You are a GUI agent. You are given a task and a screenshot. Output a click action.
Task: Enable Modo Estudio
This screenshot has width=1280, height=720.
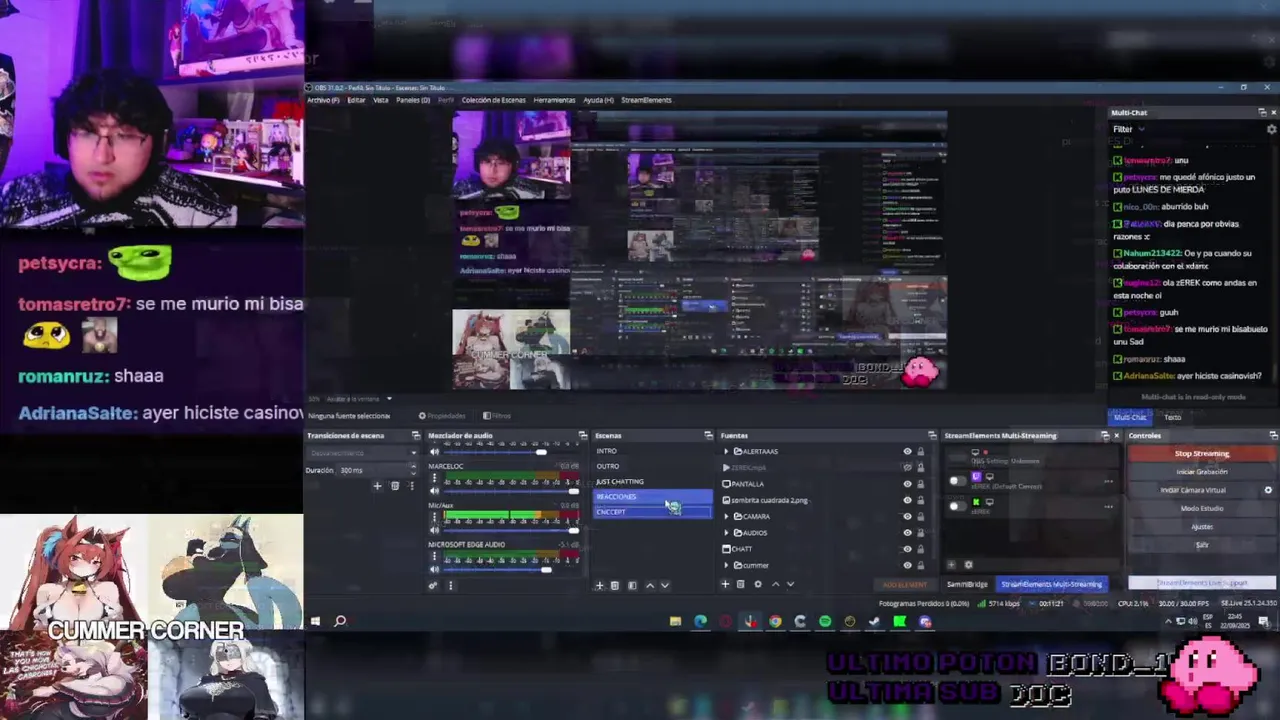(x=1201, y=509)
